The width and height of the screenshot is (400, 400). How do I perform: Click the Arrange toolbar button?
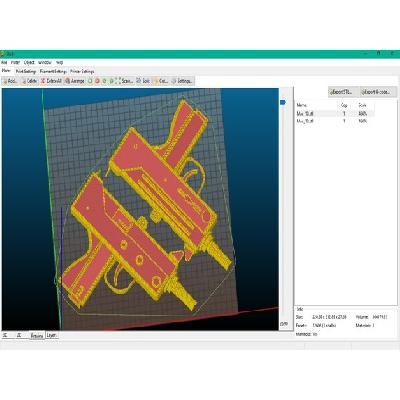75,81
